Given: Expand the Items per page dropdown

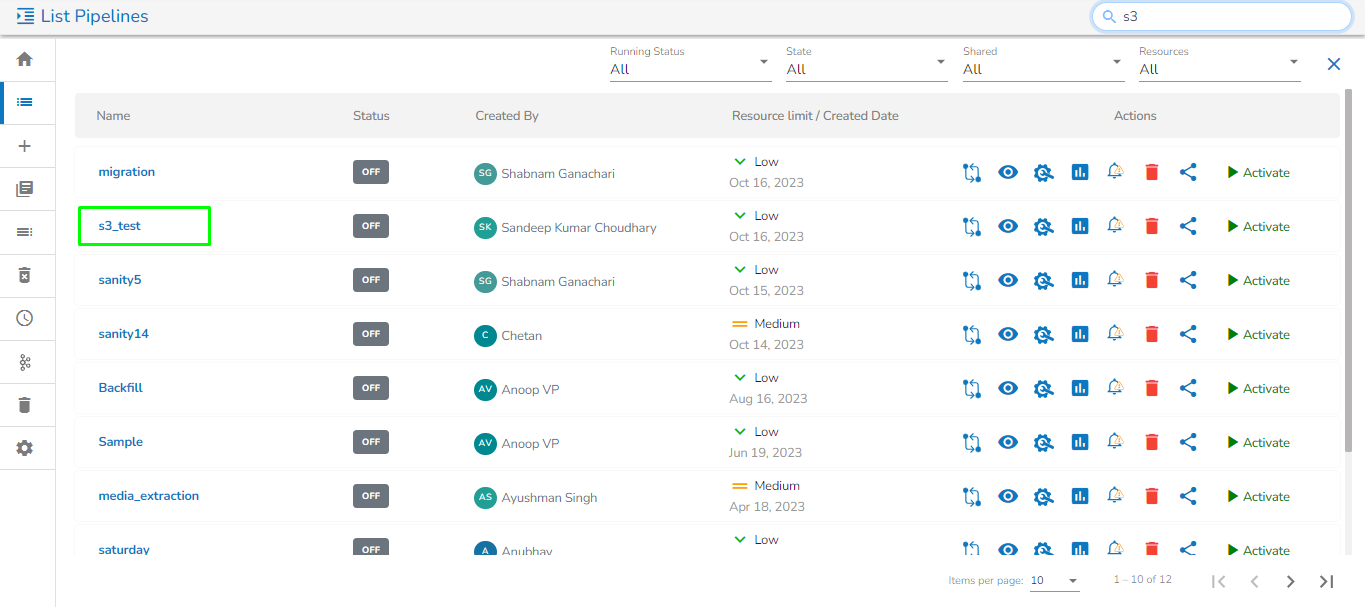Looking at the screenshot, I should [1054, 581].
